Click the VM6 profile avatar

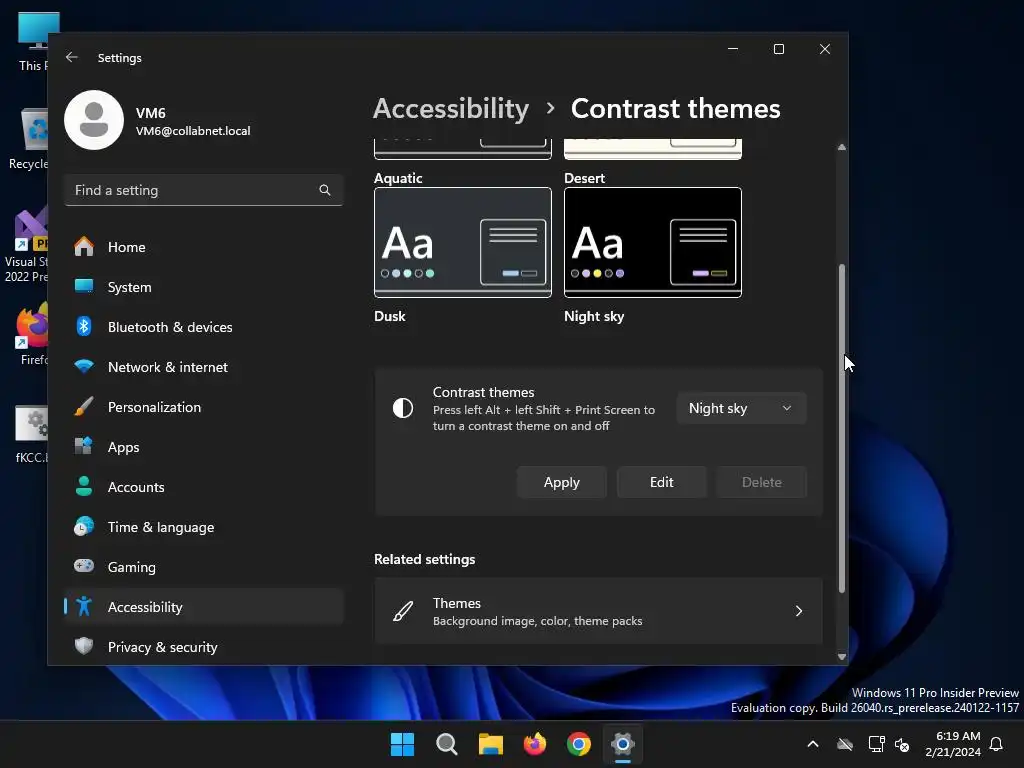[94, 120]
